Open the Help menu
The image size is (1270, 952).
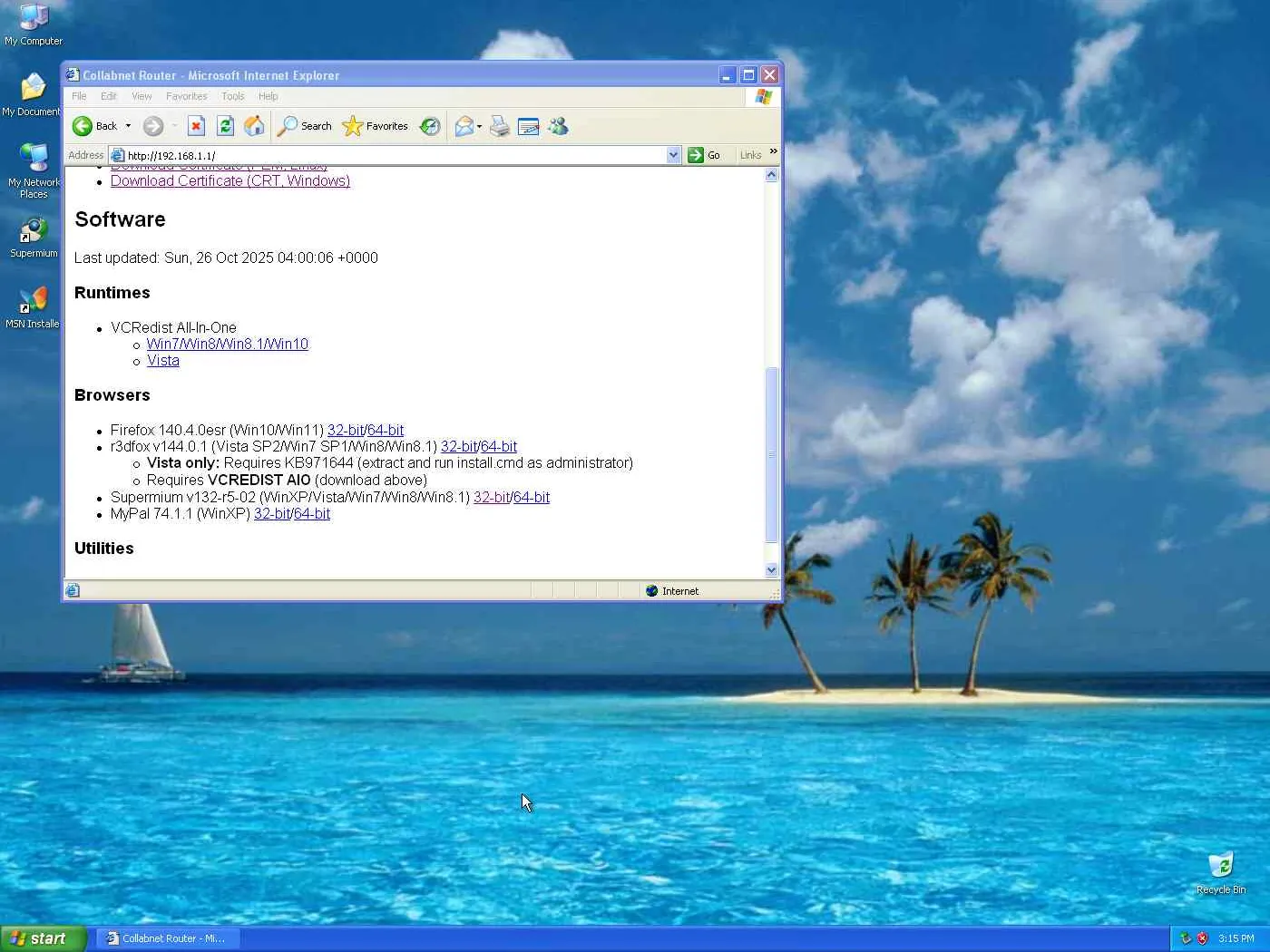click(x=268, y=96)
